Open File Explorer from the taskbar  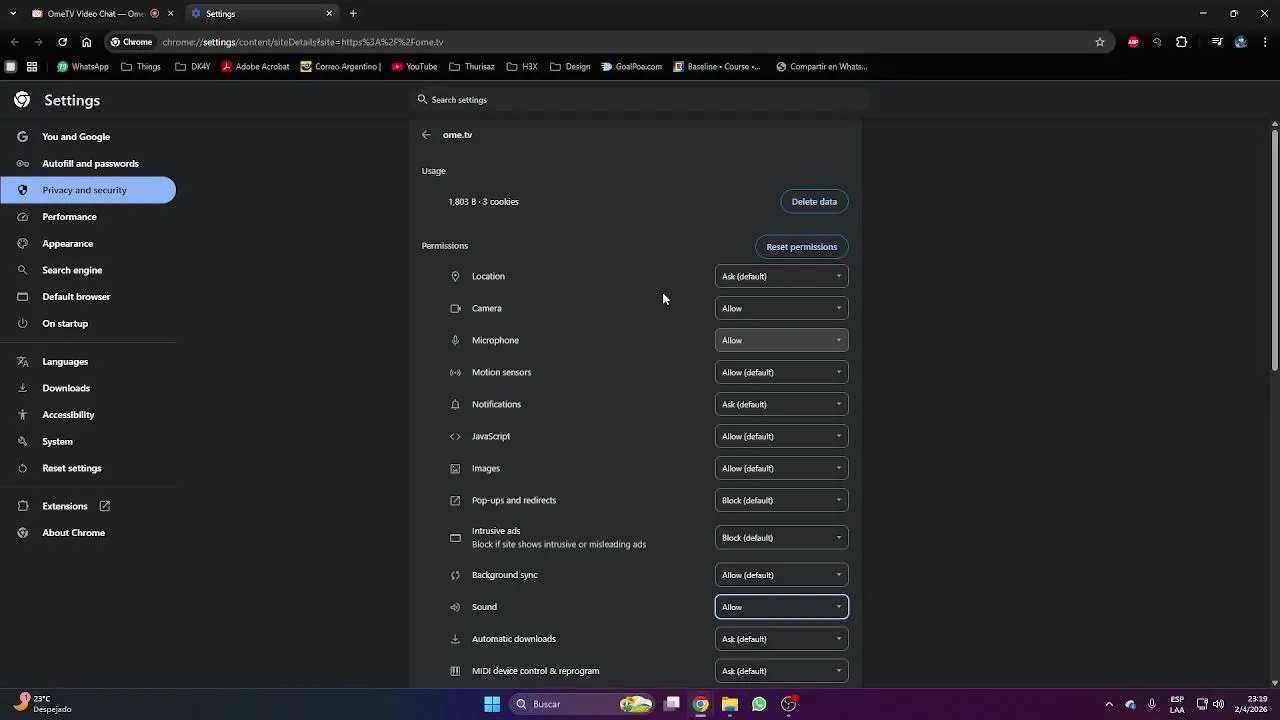point(730,704)
